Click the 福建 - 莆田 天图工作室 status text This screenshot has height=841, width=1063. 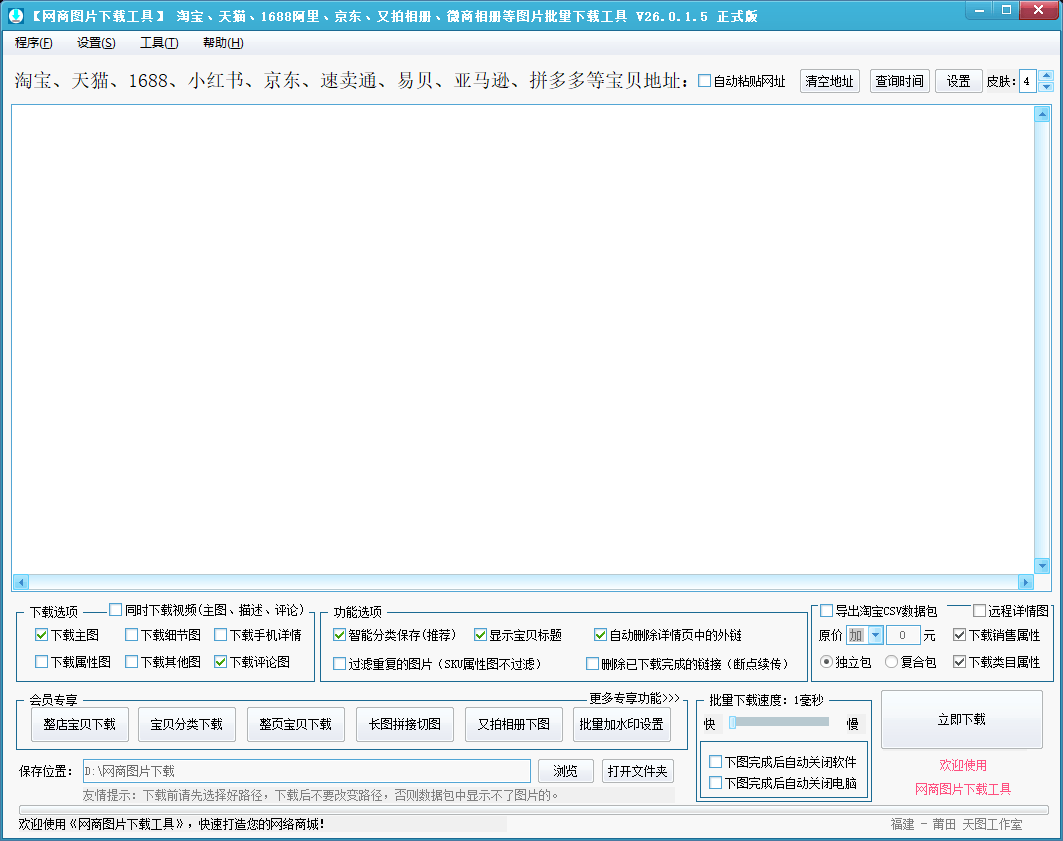click(956, 824)
